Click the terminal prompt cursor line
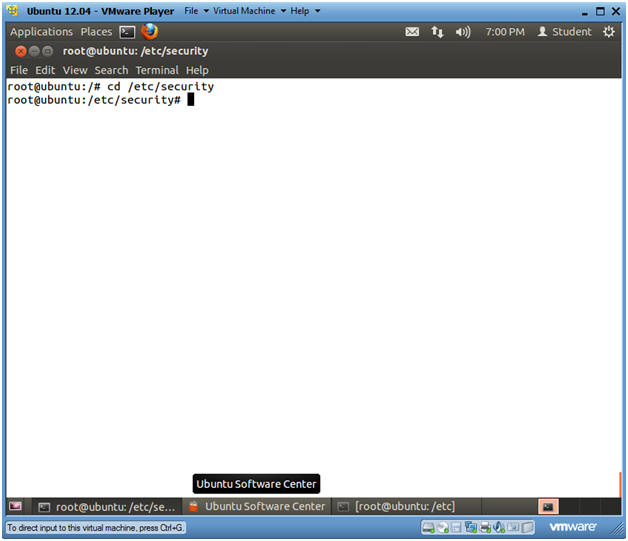The width and height of the screenshot is (628, 541). [x=101, y=100]
